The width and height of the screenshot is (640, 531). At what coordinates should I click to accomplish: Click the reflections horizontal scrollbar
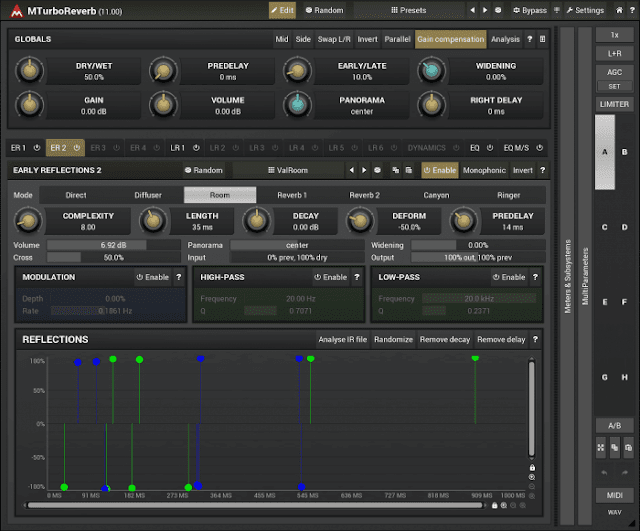point(255,505)
